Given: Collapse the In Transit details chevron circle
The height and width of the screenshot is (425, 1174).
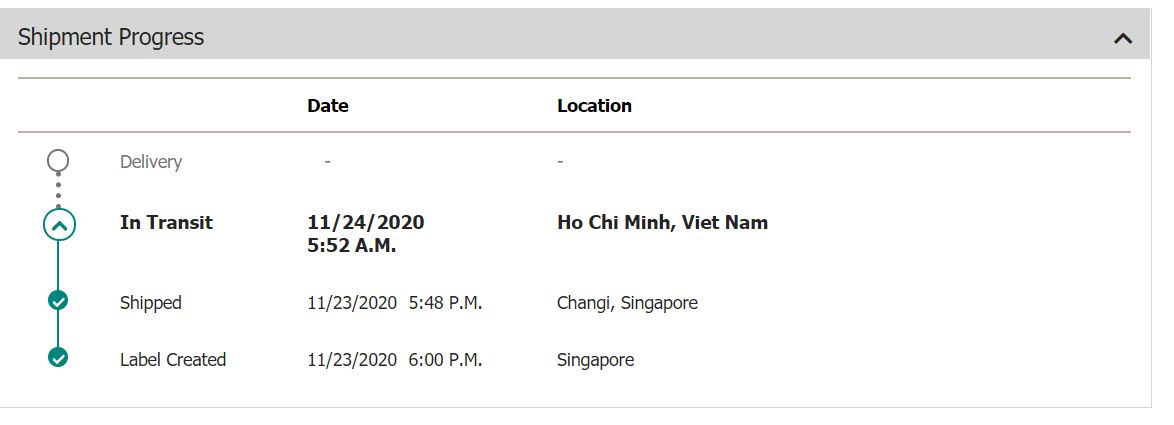Looking at the screenshot, I should 59,224.
